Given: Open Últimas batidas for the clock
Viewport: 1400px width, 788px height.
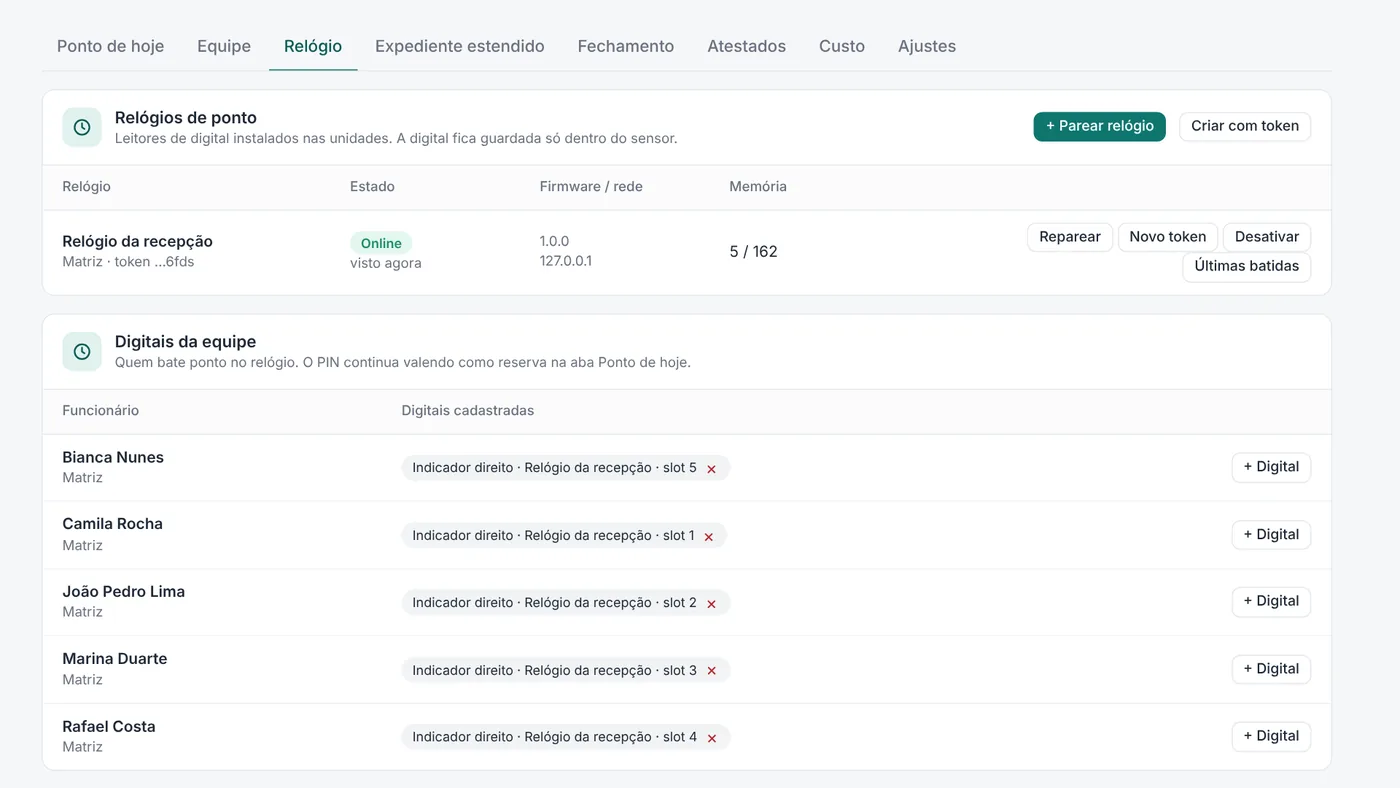Looking at the screenshot, I should [1247, 266].
